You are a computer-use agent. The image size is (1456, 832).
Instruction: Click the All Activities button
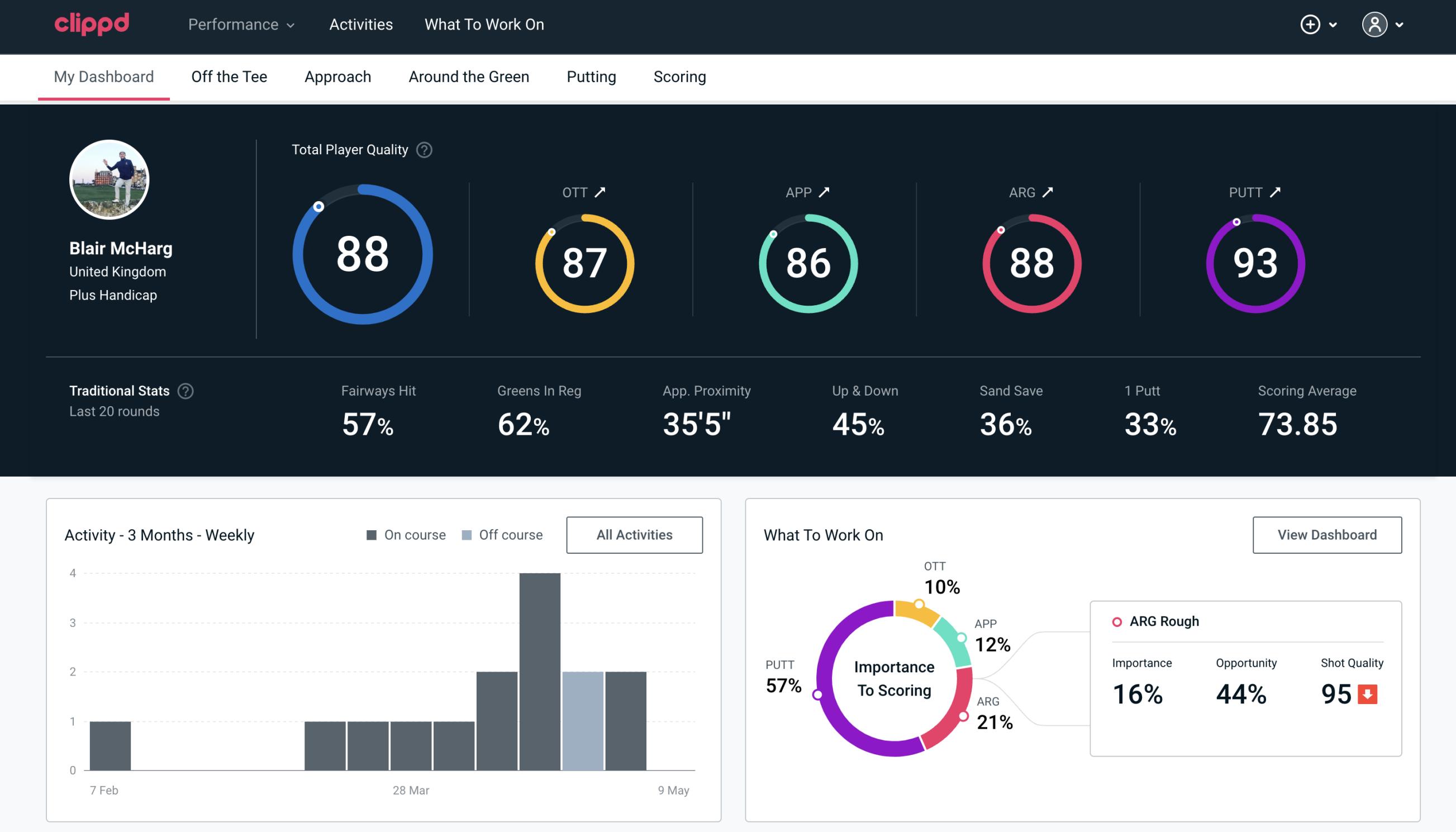point(634,534)
